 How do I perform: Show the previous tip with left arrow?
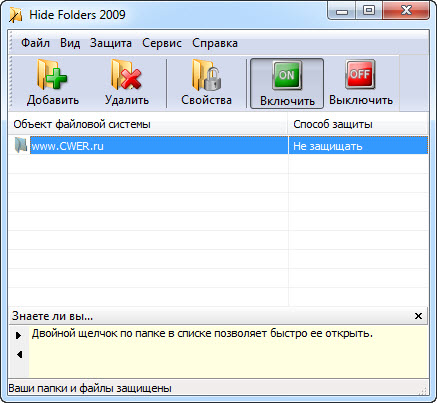19,354
